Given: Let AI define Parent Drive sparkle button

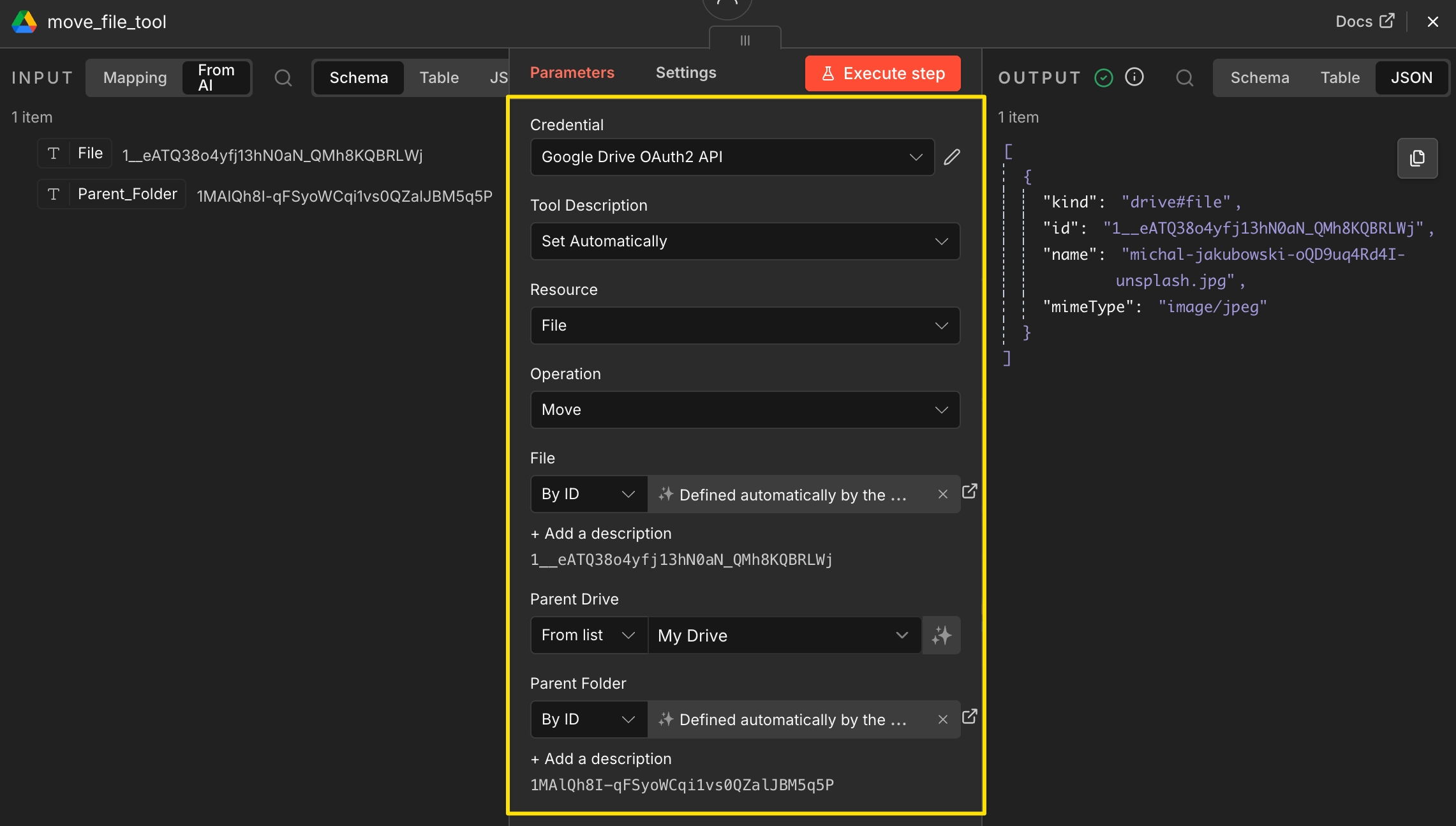Looking at the screenshot, I should tap(942, 635).
